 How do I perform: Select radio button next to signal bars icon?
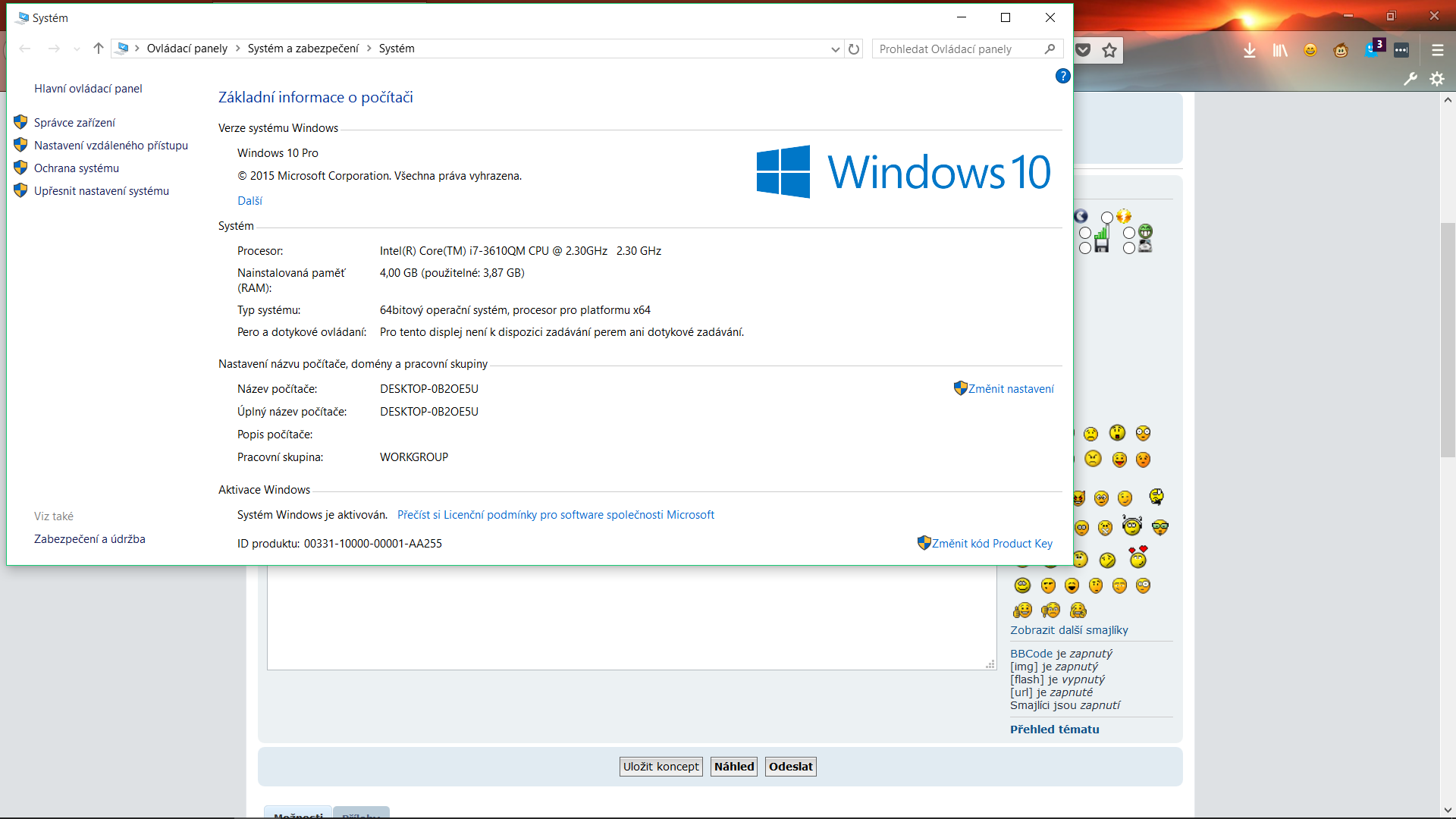[x=1085, y=233]
